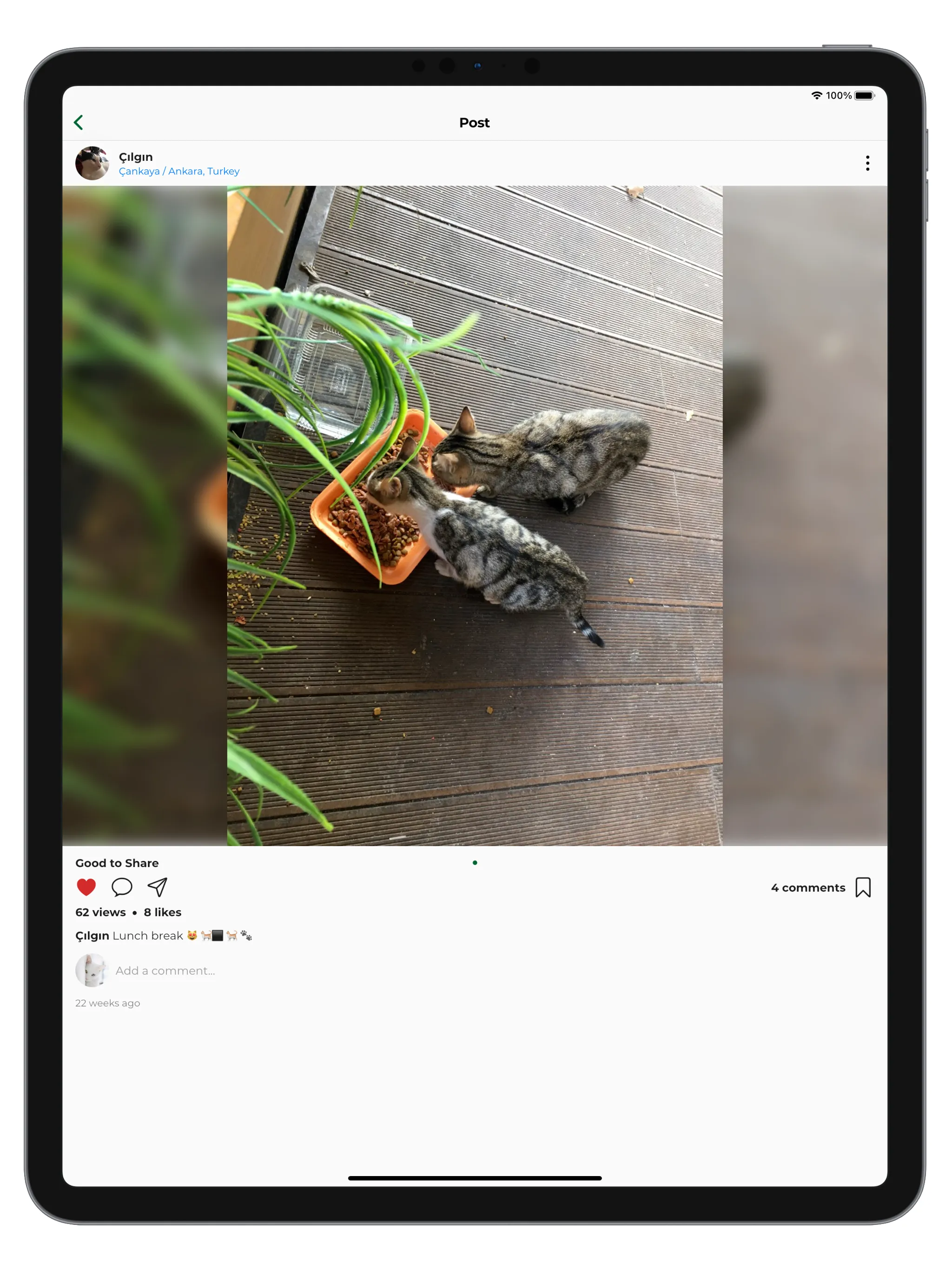Expand the 62 views detail
Image resolution: width=952 pixels, height=1270 pixels.
pos(98,911)
